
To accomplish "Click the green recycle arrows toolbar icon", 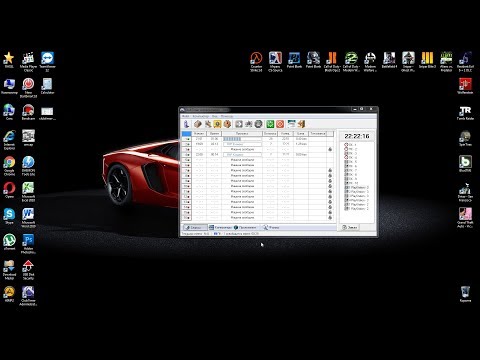I will tap(270, 124).
